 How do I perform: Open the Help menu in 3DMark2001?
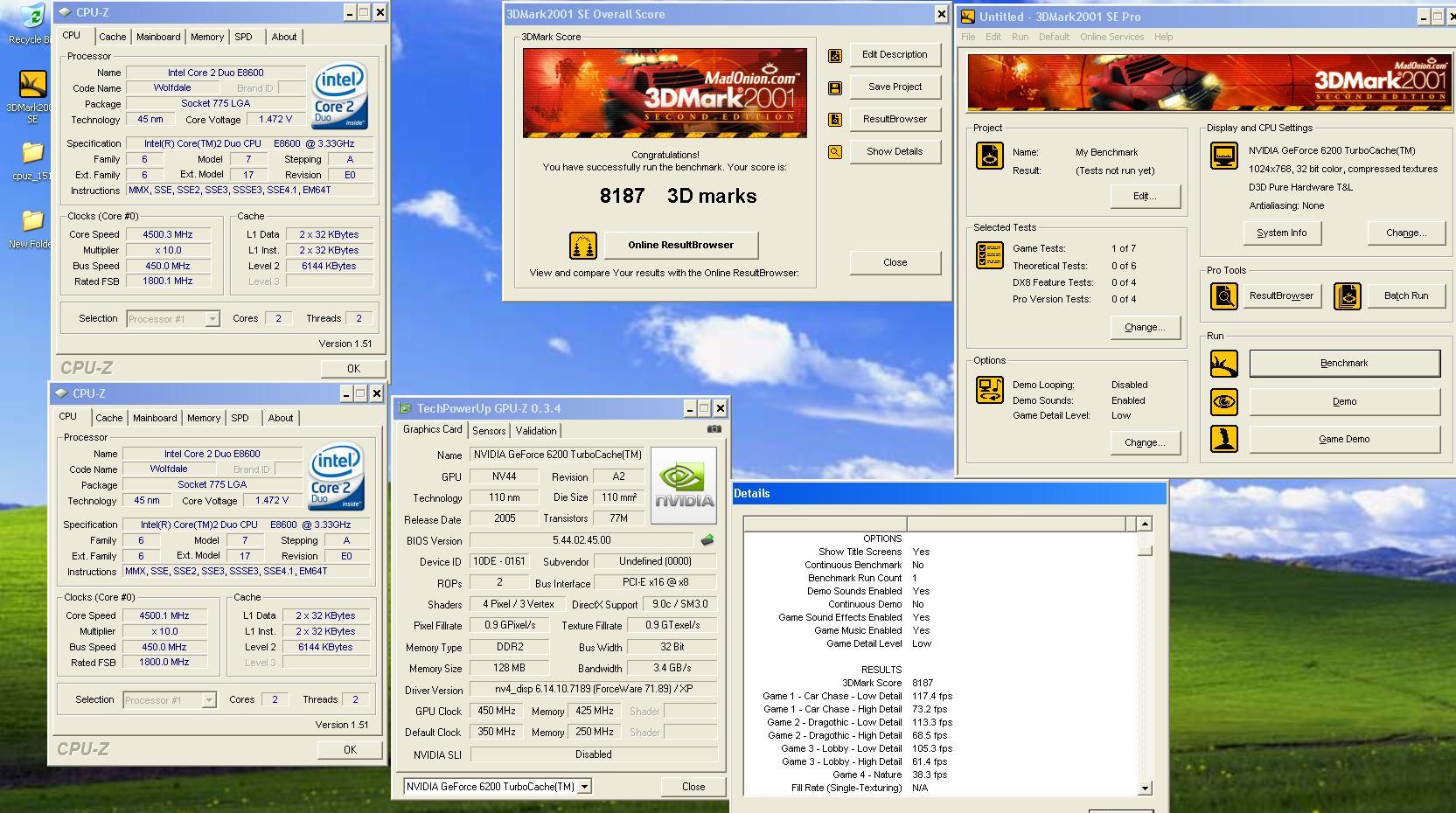click(1163, 37)
